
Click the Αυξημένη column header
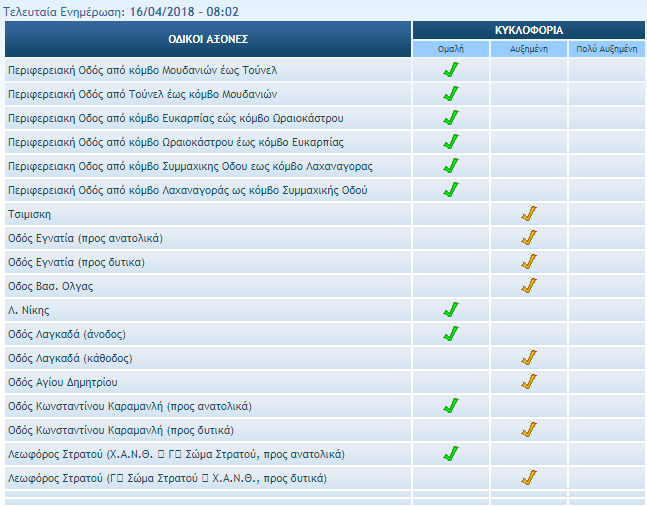pos(529,49)
